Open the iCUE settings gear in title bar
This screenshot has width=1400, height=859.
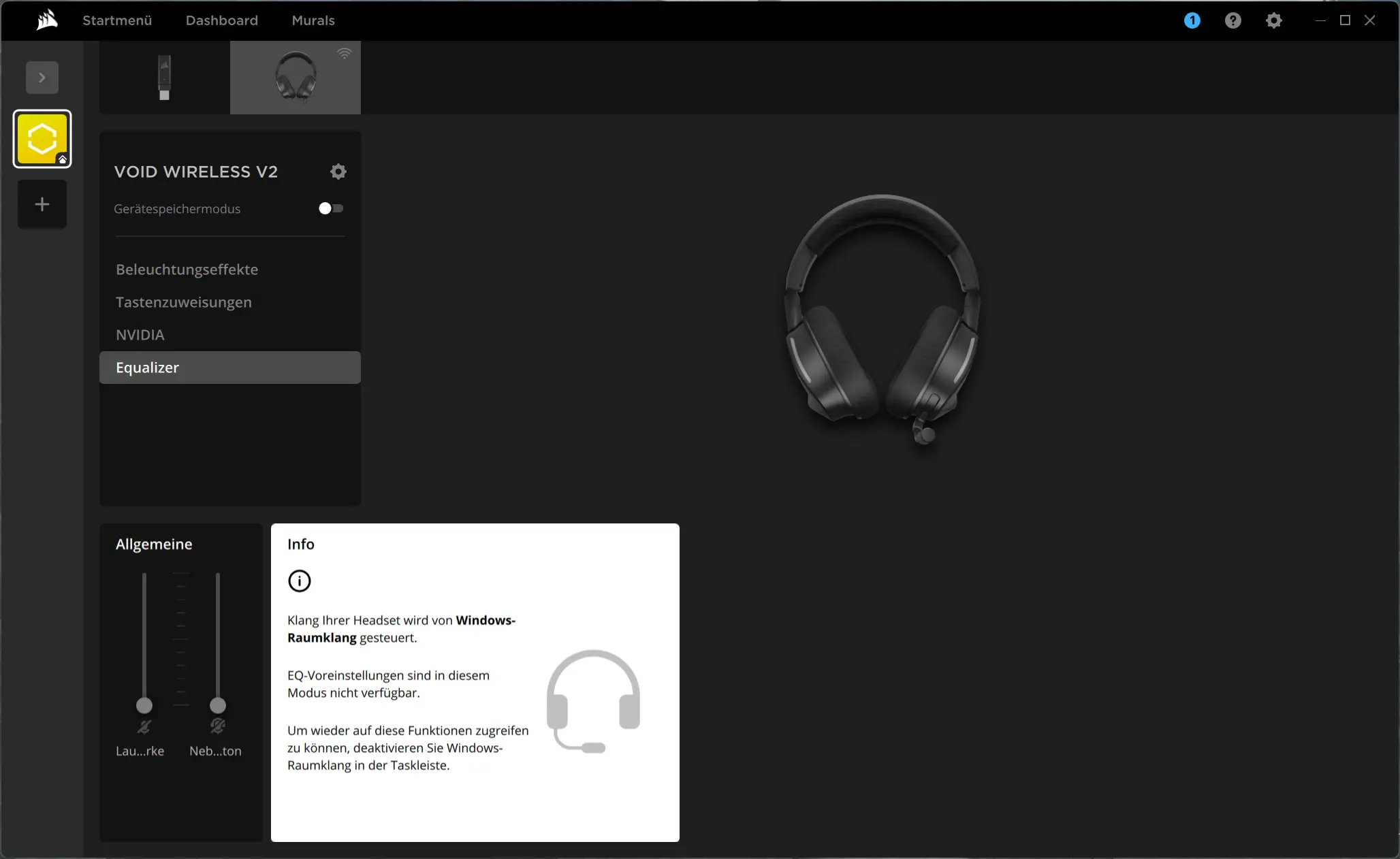coord(1273,20)
